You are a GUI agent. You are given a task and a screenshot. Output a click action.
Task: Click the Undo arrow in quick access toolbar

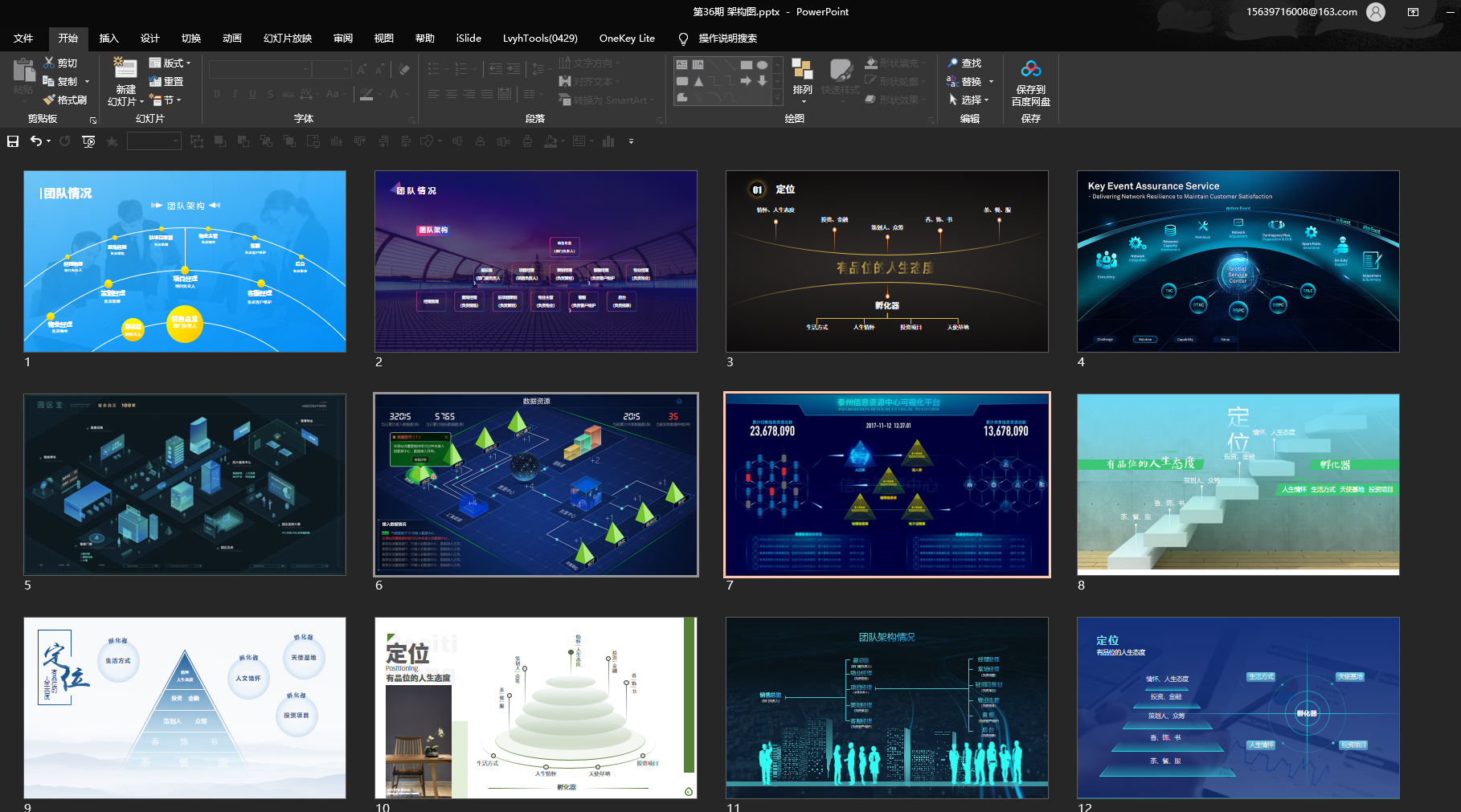35,141
